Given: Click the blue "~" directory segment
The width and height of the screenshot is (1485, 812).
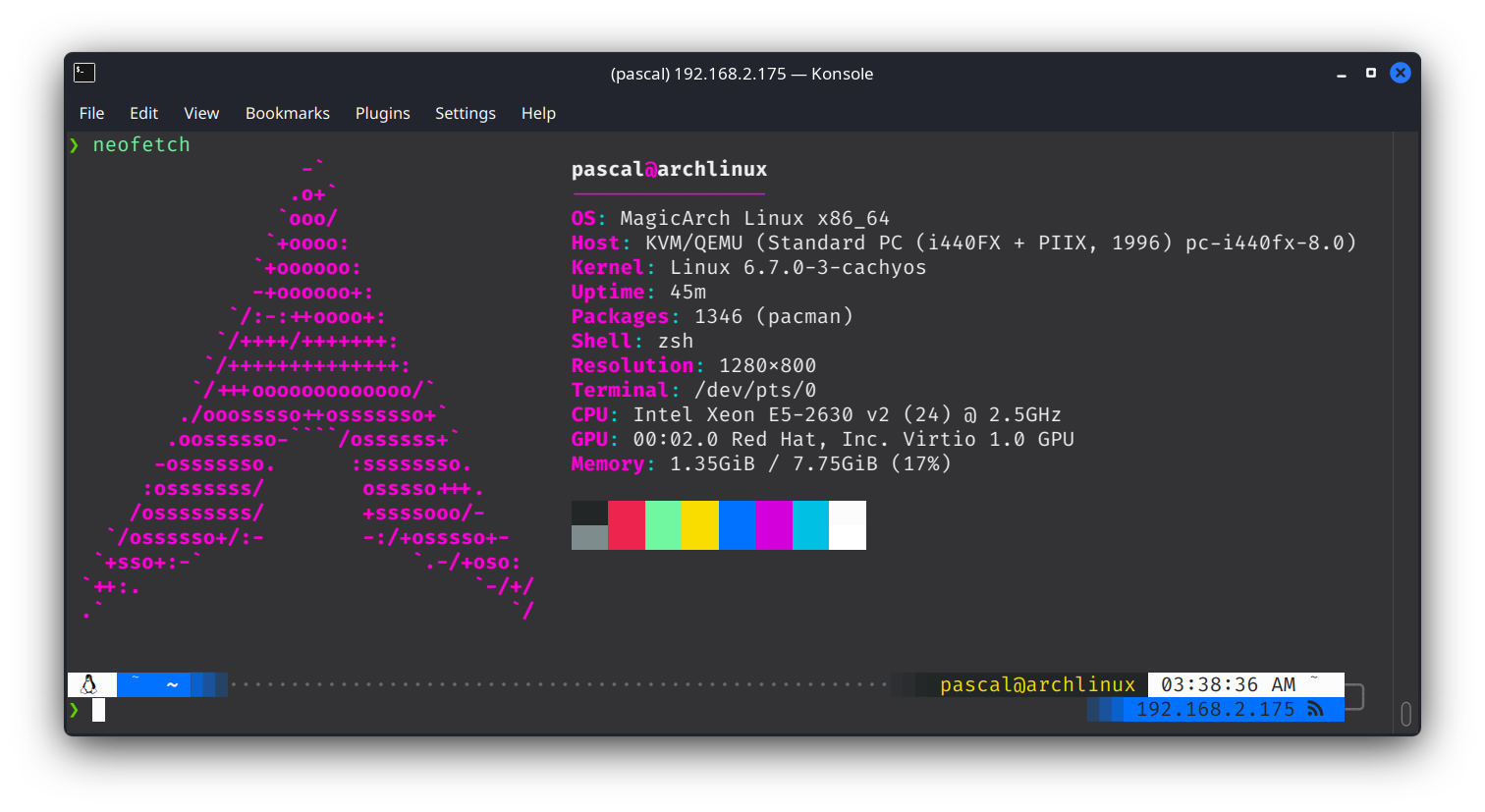Looking at the screenshot, I should [x=172, y=684].
